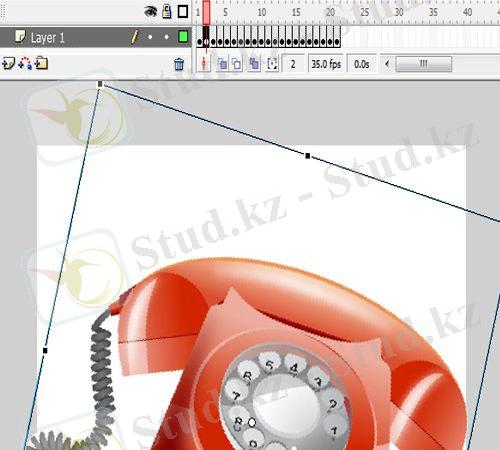The image size is (500, 450).
Task: Select Layer 1 in the timeline
Action: [48, 37]
